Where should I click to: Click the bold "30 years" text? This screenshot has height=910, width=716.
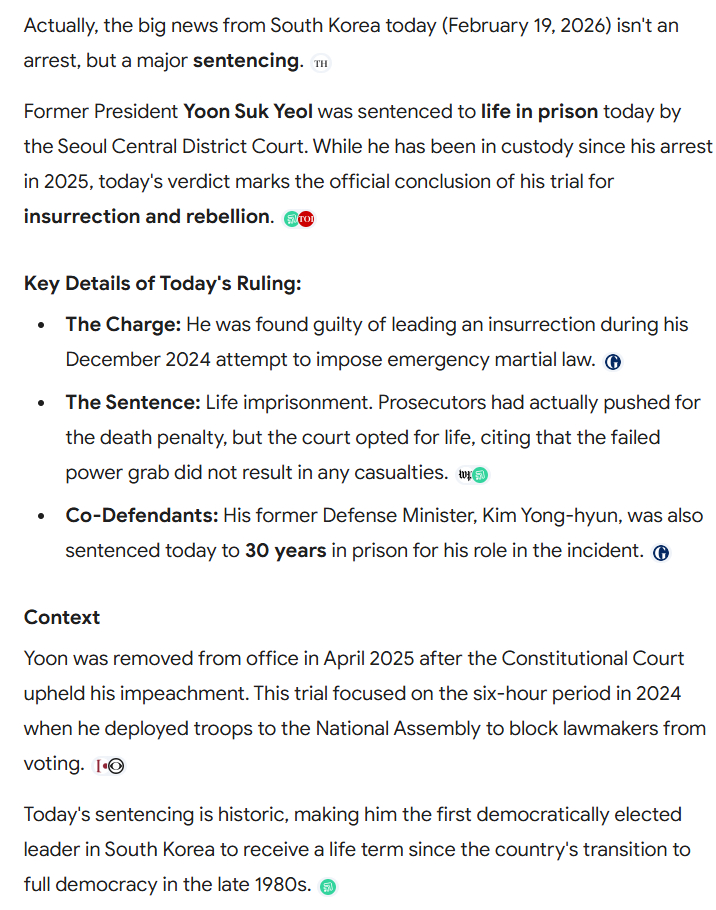tap(285, 550)
